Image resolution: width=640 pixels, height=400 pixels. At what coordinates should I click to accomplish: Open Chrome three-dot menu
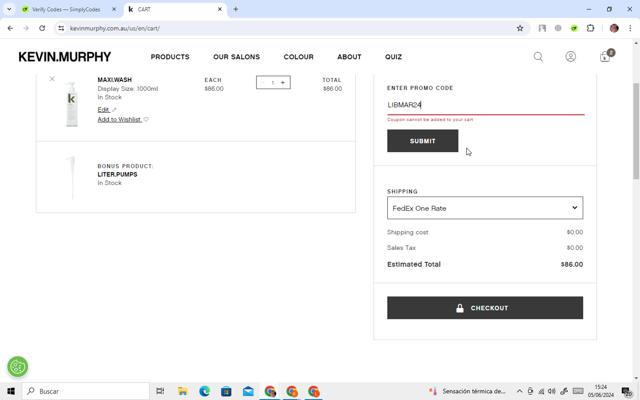[x=630, y=28]
